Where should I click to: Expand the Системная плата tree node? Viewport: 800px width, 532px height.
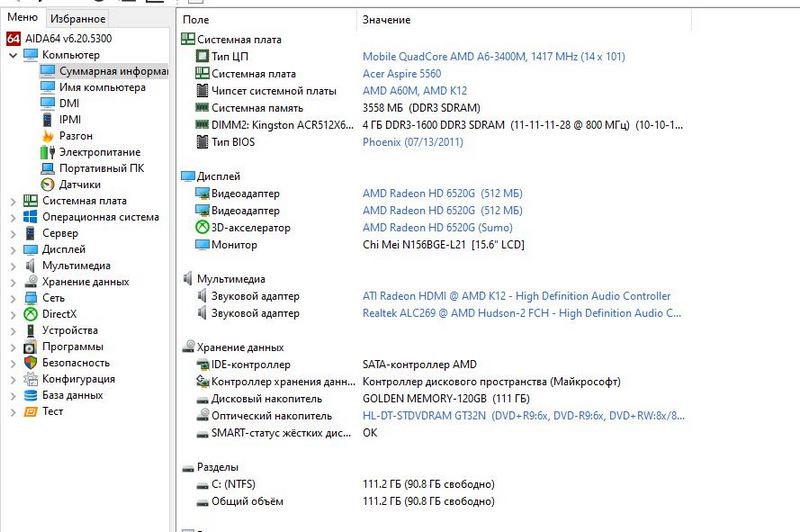(x=13, y=201)
